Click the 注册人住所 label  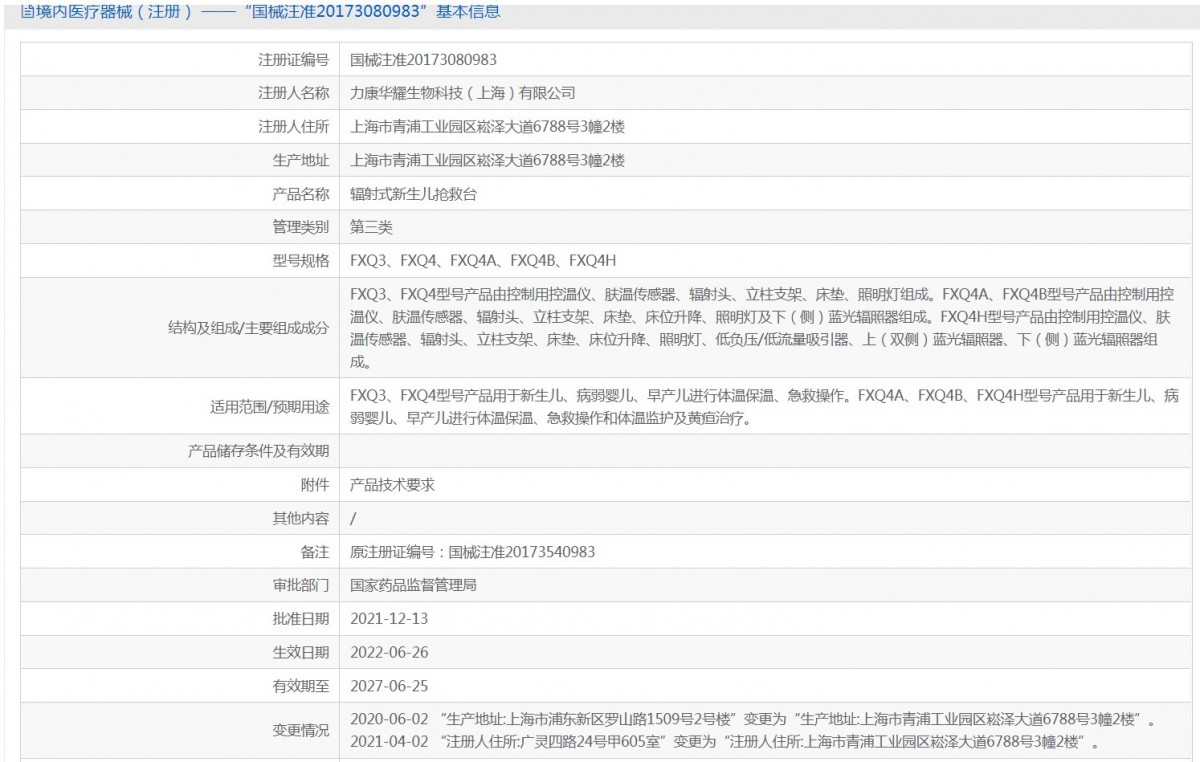click(x=293, y=127)
